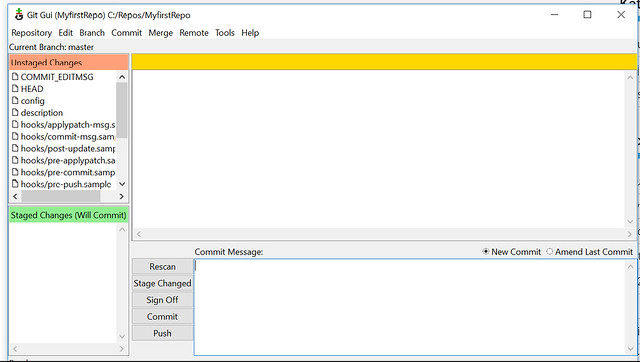Click the Stage Changed button
Viewport: 640px width, 362px height.
click(x=162, y=283)
